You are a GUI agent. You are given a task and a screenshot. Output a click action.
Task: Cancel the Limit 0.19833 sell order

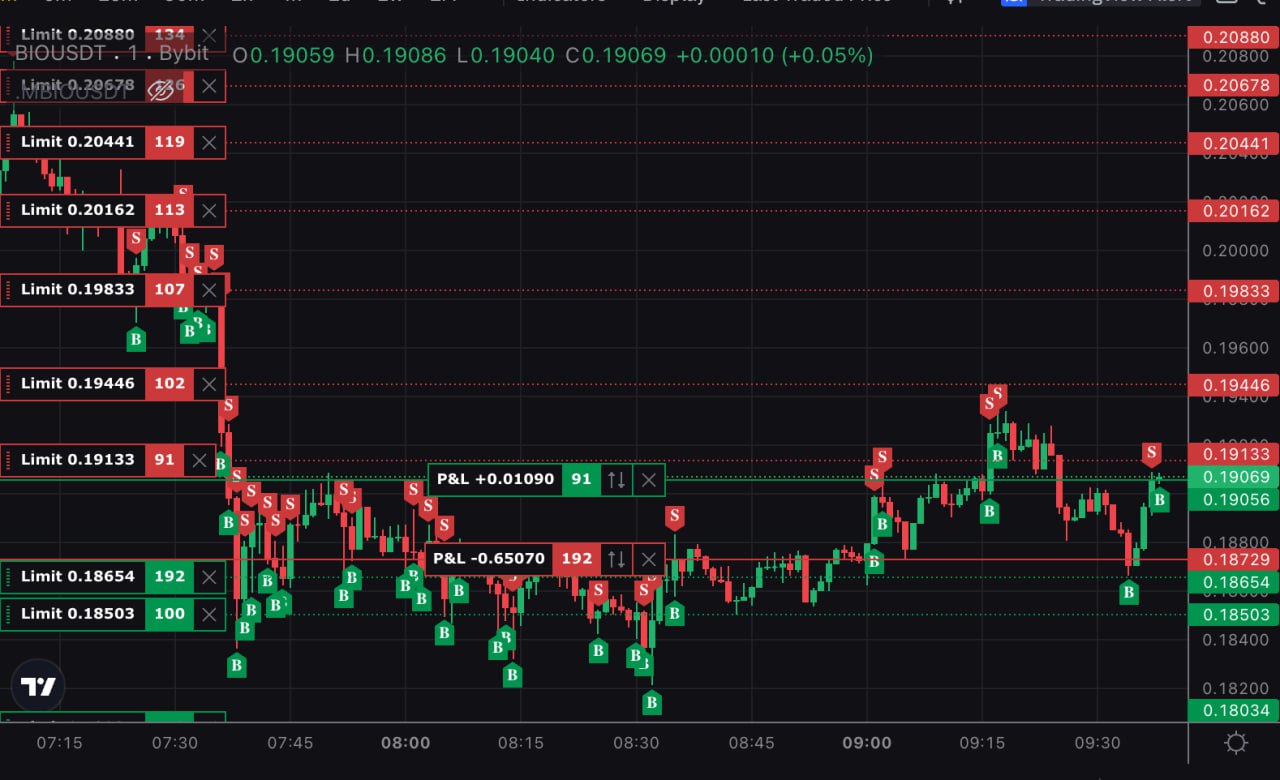[208, 290]
